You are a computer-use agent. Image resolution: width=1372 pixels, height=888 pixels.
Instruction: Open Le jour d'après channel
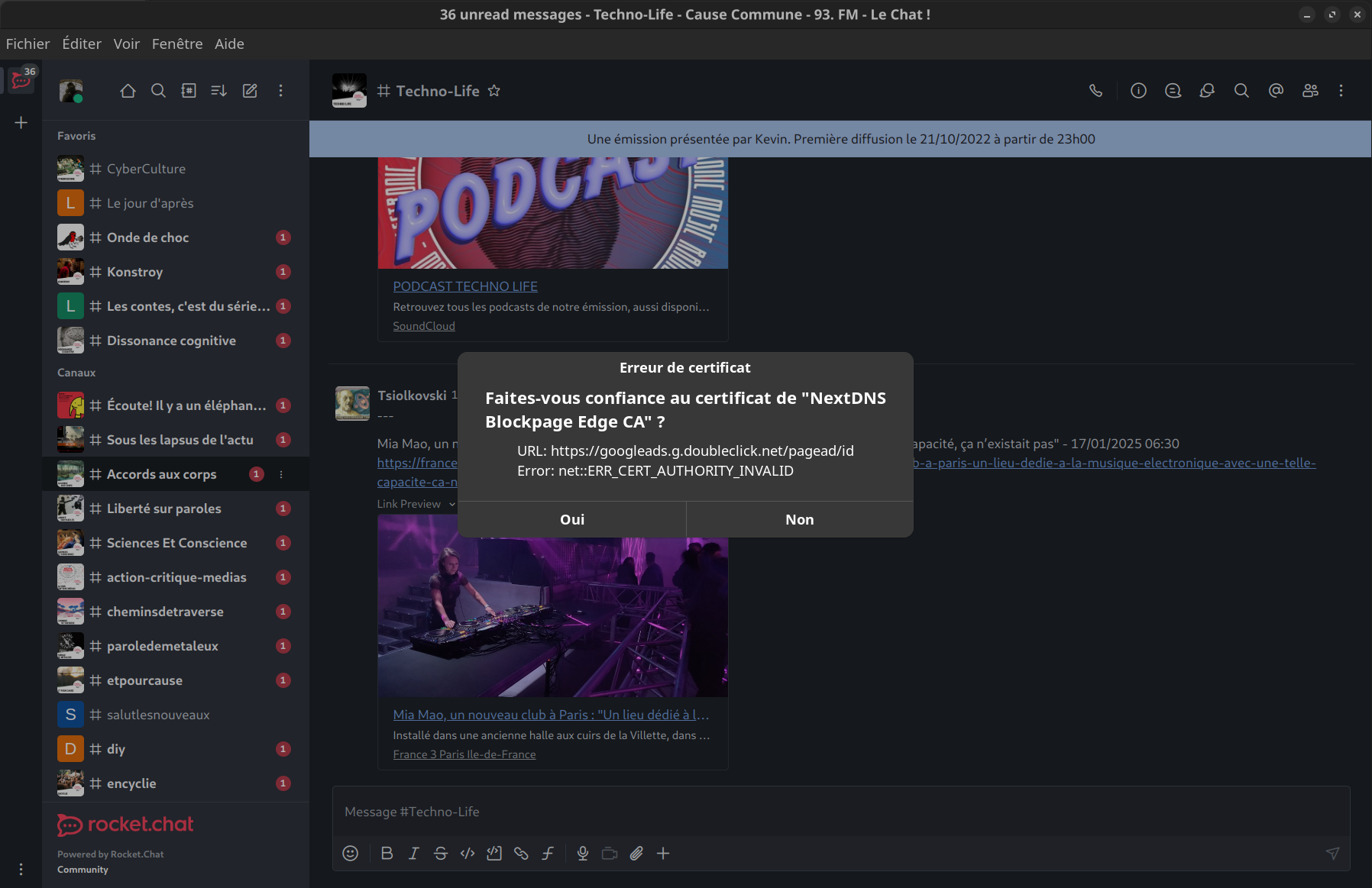tap(176, 203)
